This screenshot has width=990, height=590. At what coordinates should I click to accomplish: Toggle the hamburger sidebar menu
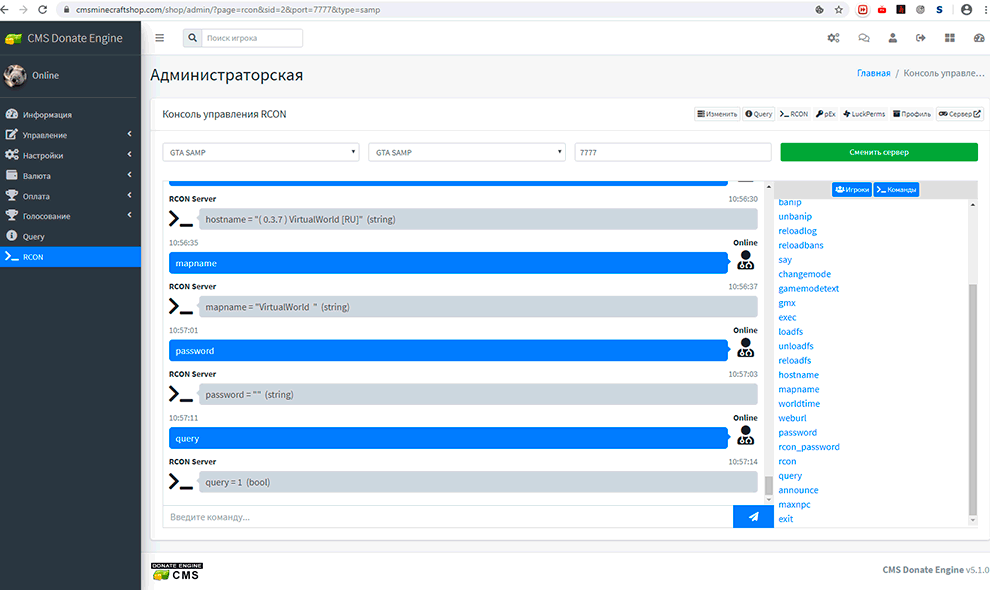click(160, 38)
